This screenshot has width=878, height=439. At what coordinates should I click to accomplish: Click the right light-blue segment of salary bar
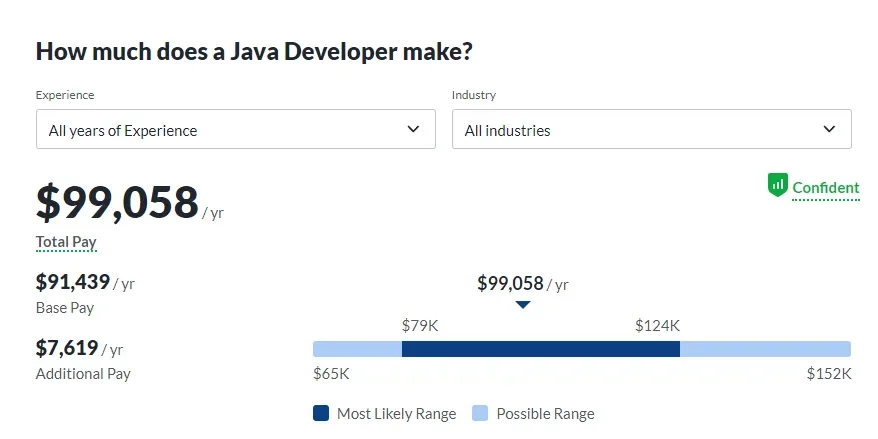765,349
